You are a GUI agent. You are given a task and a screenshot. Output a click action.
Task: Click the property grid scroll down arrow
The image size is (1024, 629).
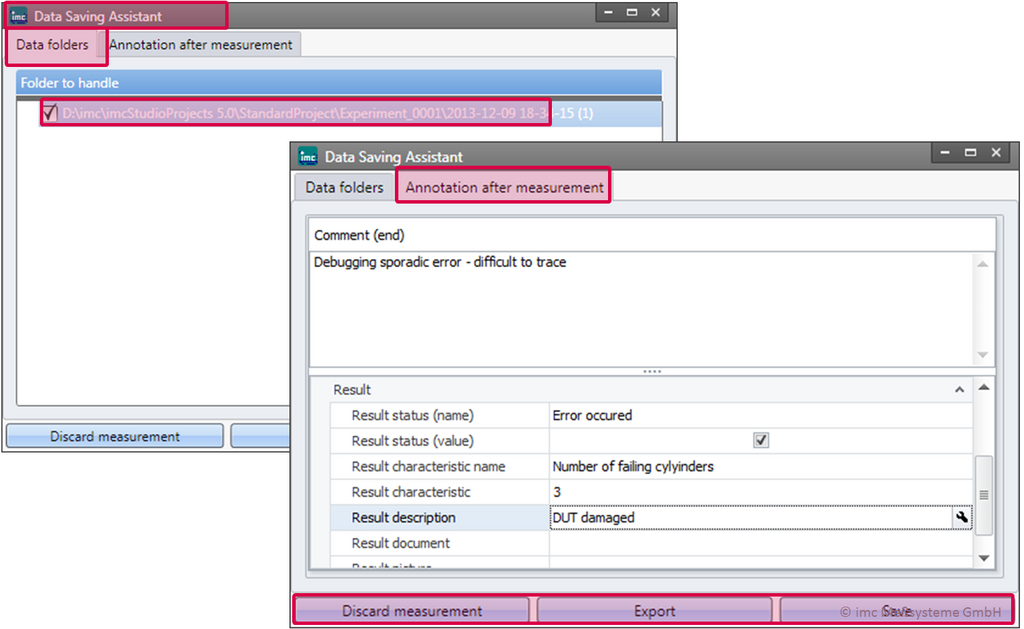[x=983, y=558]
